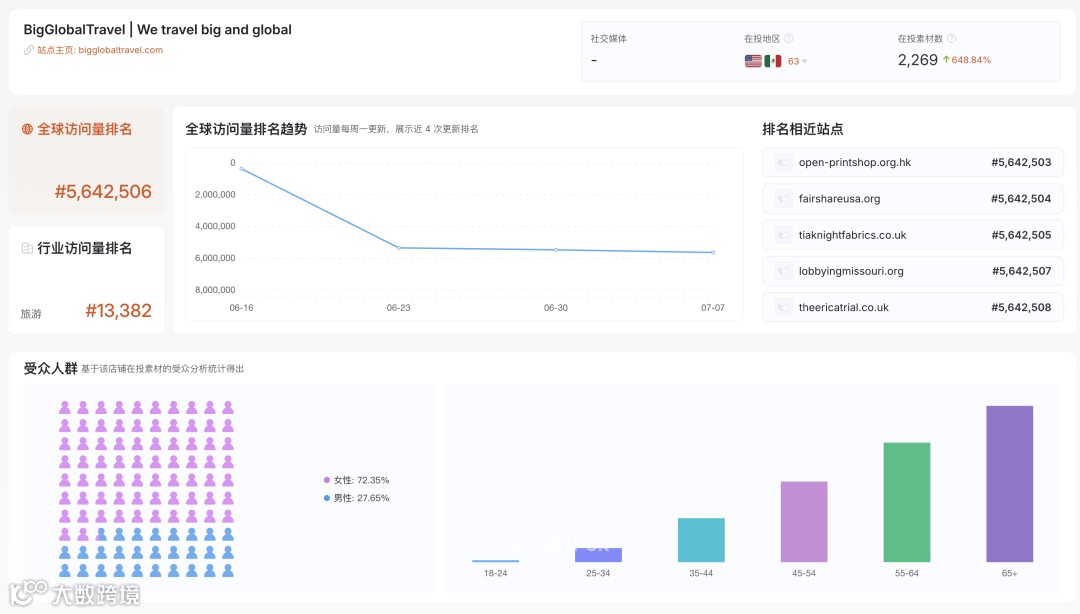Click the pink-purple 45-54 age bar
Screen dimensions: 1080x614
click(x=804, y=522)
